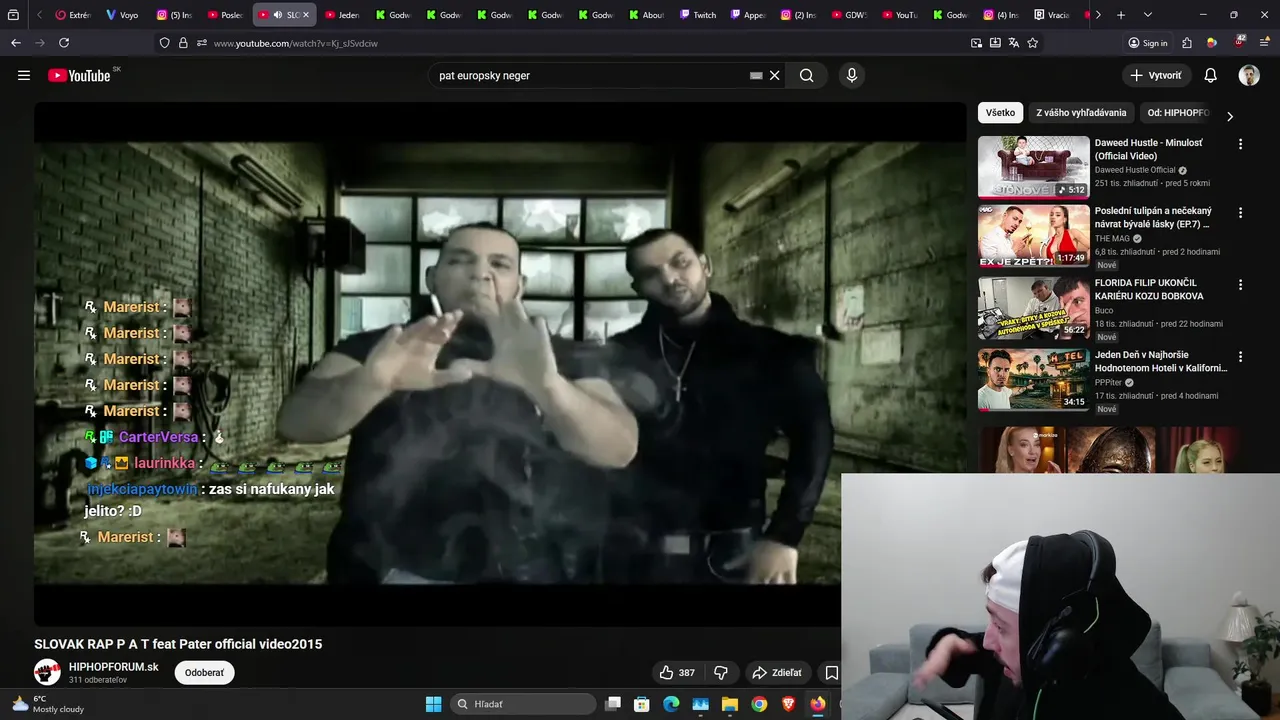Share the video using Zdieľať
This screenshot has width=1280, height=720.
[x=777, y=673]
